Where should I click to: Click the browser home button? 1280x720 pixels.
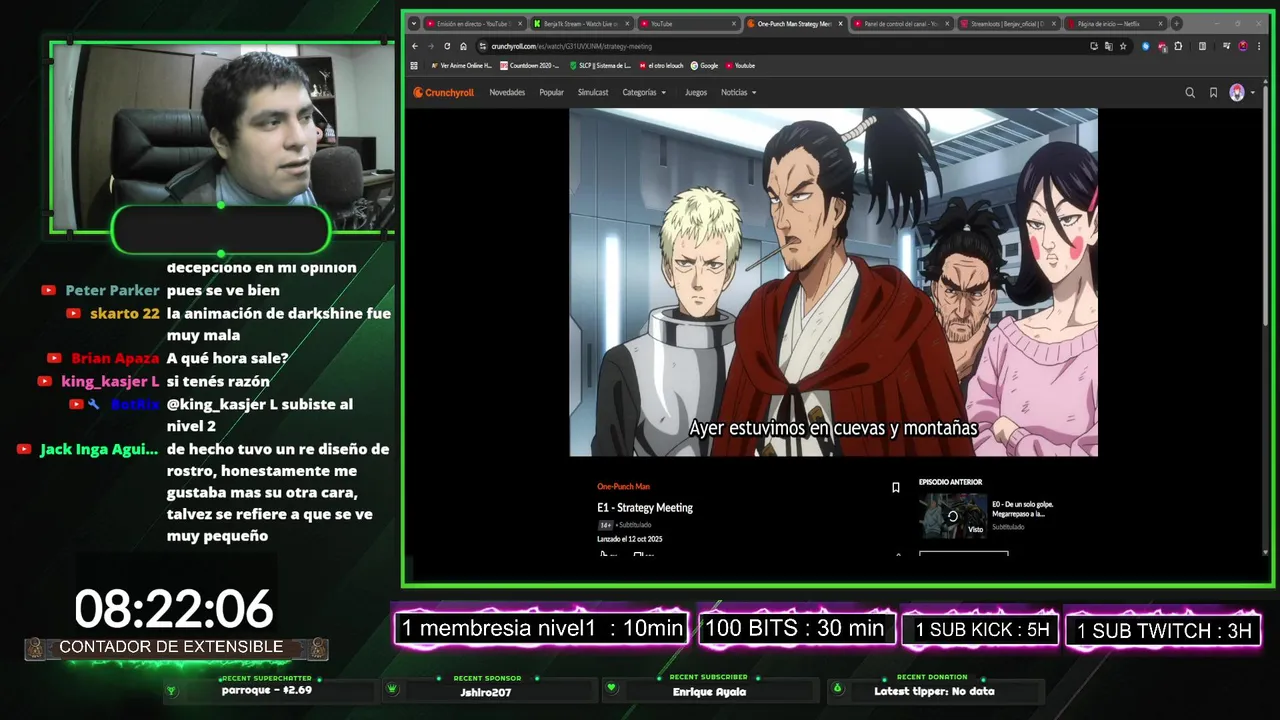click(463, 46)
